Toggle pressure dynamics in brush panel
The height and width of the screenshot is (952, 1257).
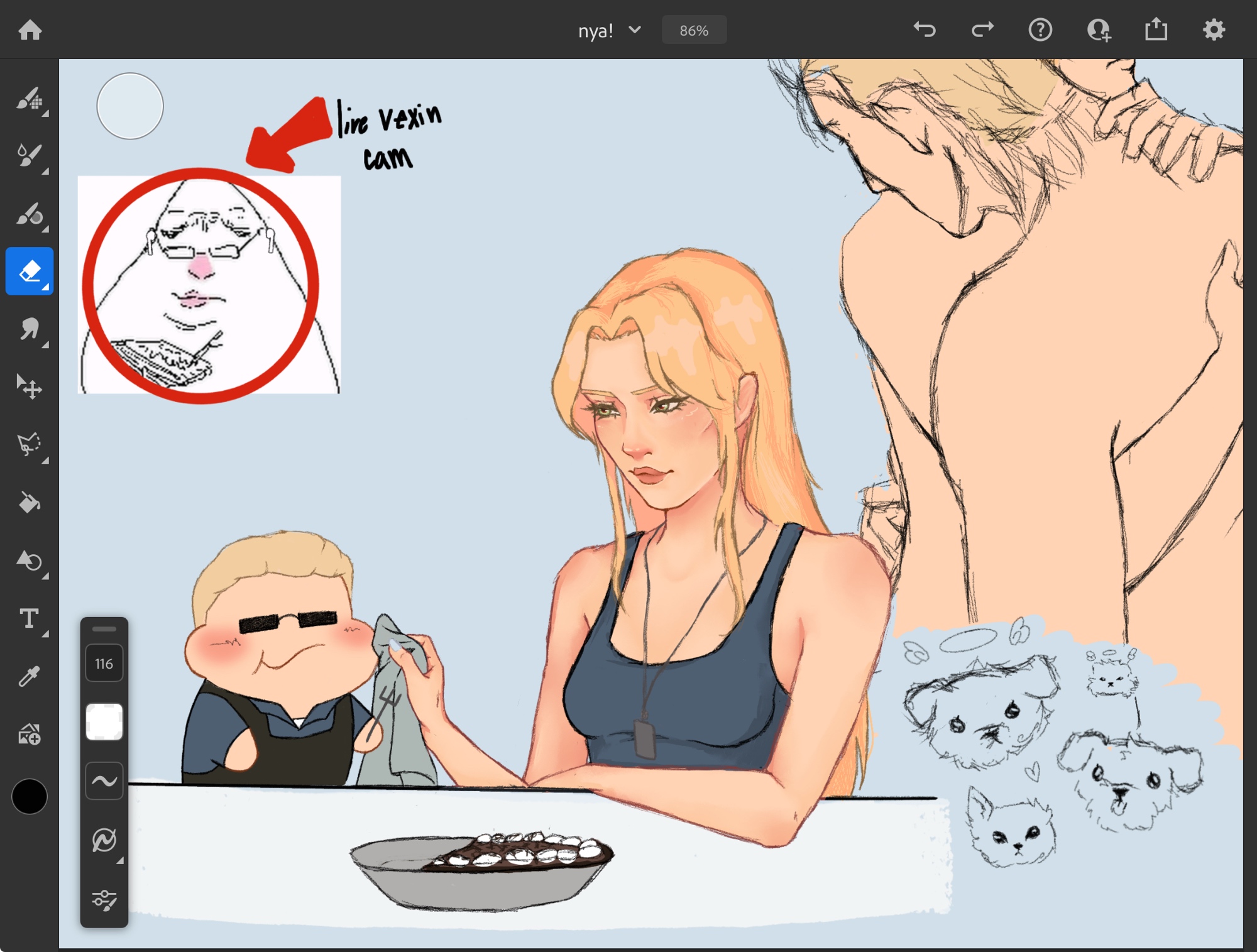click(104, 840)
